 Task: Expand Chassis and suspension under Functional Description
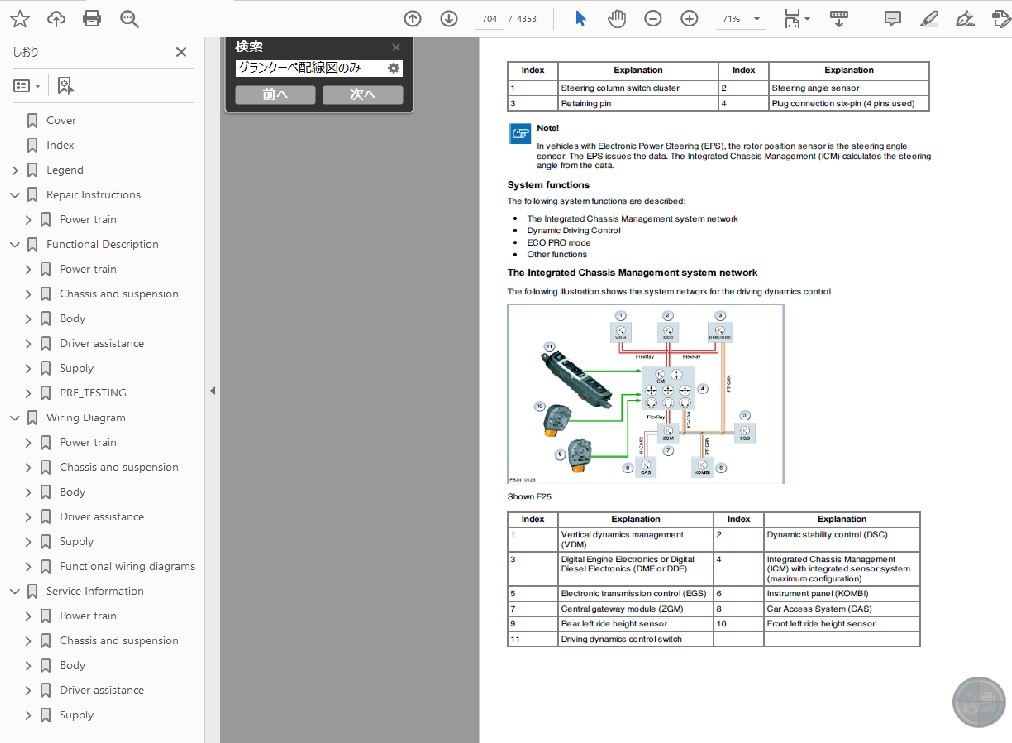pyautogui.click(x=28, y=294)
